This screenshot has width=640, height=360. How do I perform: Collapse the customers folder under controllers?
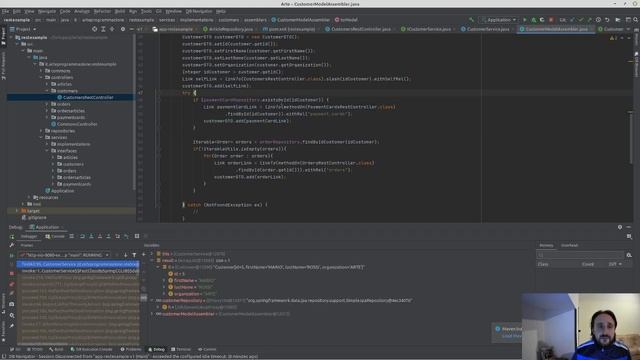[47, 91]
